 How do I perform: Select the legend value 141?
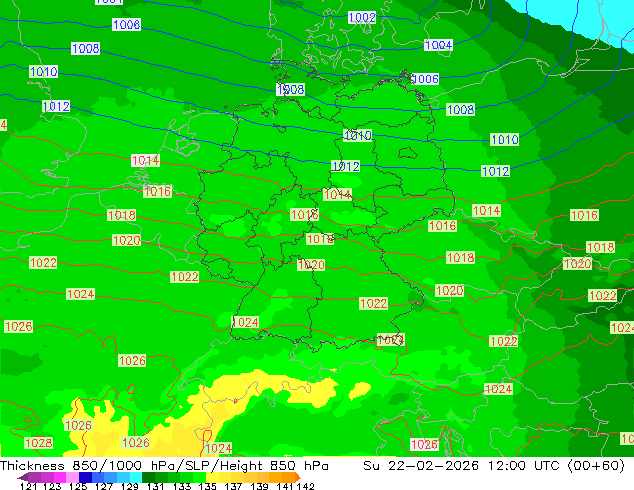click(x=285, y=486)
